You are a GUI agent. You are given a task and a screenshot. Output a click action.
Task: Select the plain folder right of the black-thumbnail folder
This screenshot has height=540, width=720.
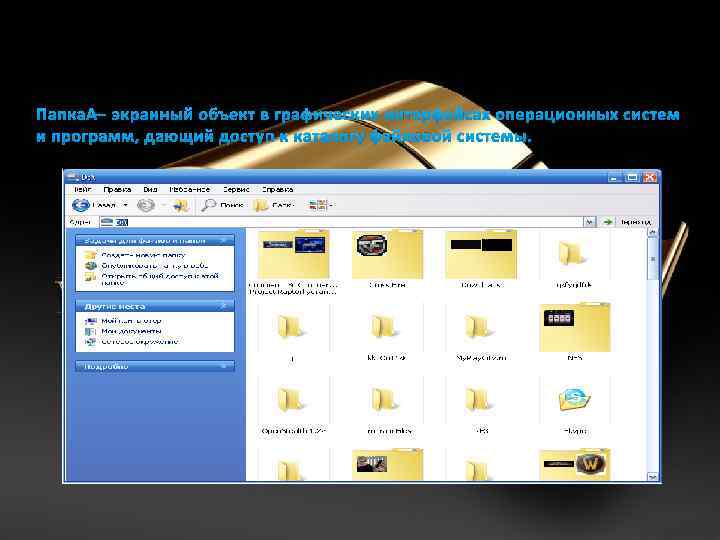(571, 254)
